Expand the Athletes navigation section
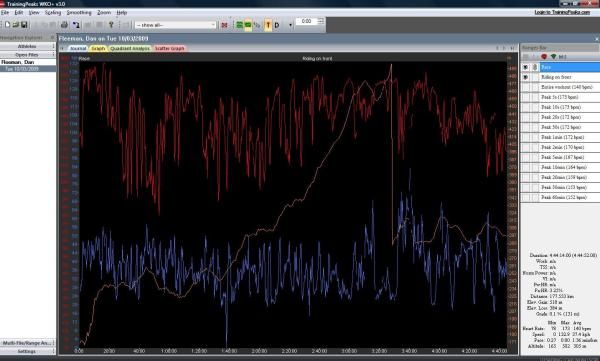600x361 pixels. coord(27,46)
